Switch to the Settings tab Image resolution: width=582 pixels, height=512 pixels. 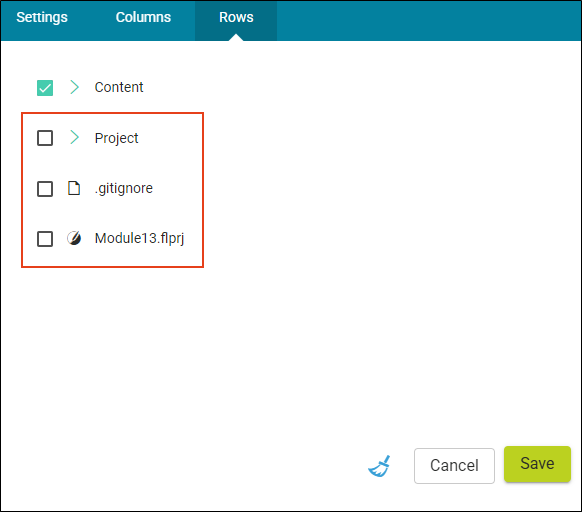click(42, 17)
